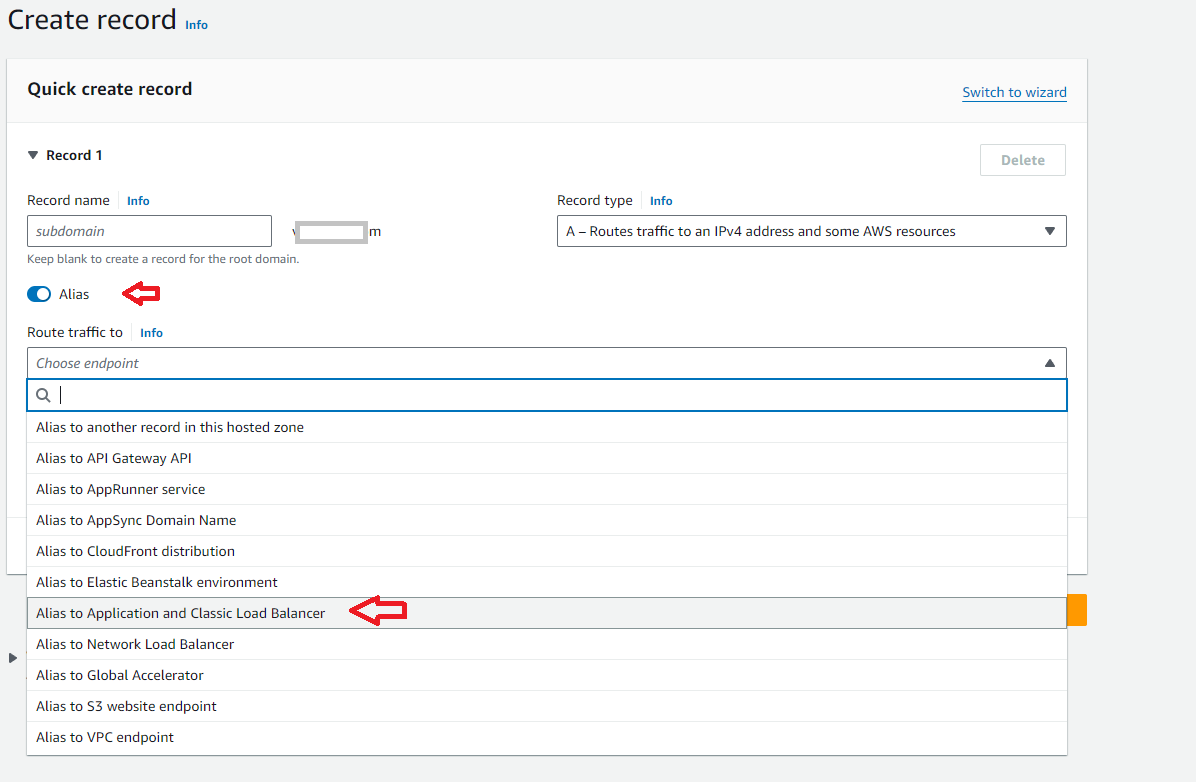Open the Record type dropdown
The height and width of the screenshot is (782, 1196).
(x=811, y=231)
